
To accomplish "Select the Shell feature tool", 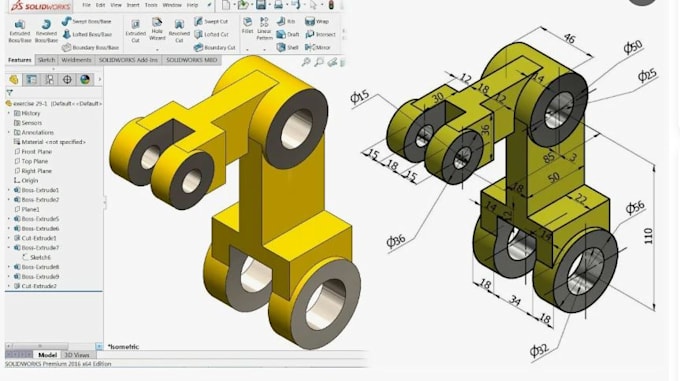I will (x=288, y=47).
